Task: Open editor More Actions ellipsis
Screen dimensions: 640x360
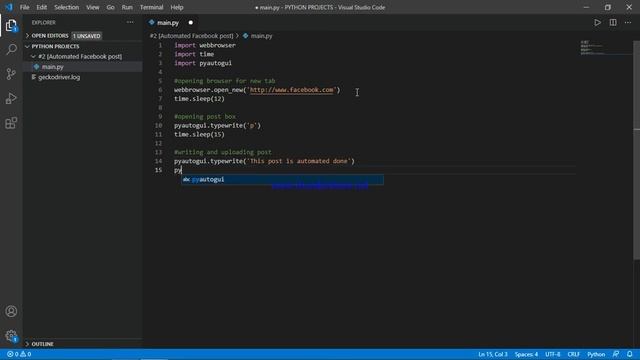Action: click(628, 23)
